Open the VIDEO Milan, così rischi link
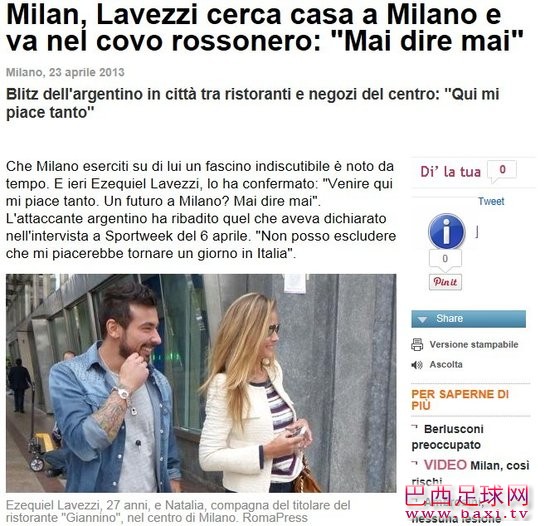 point(470,471)
